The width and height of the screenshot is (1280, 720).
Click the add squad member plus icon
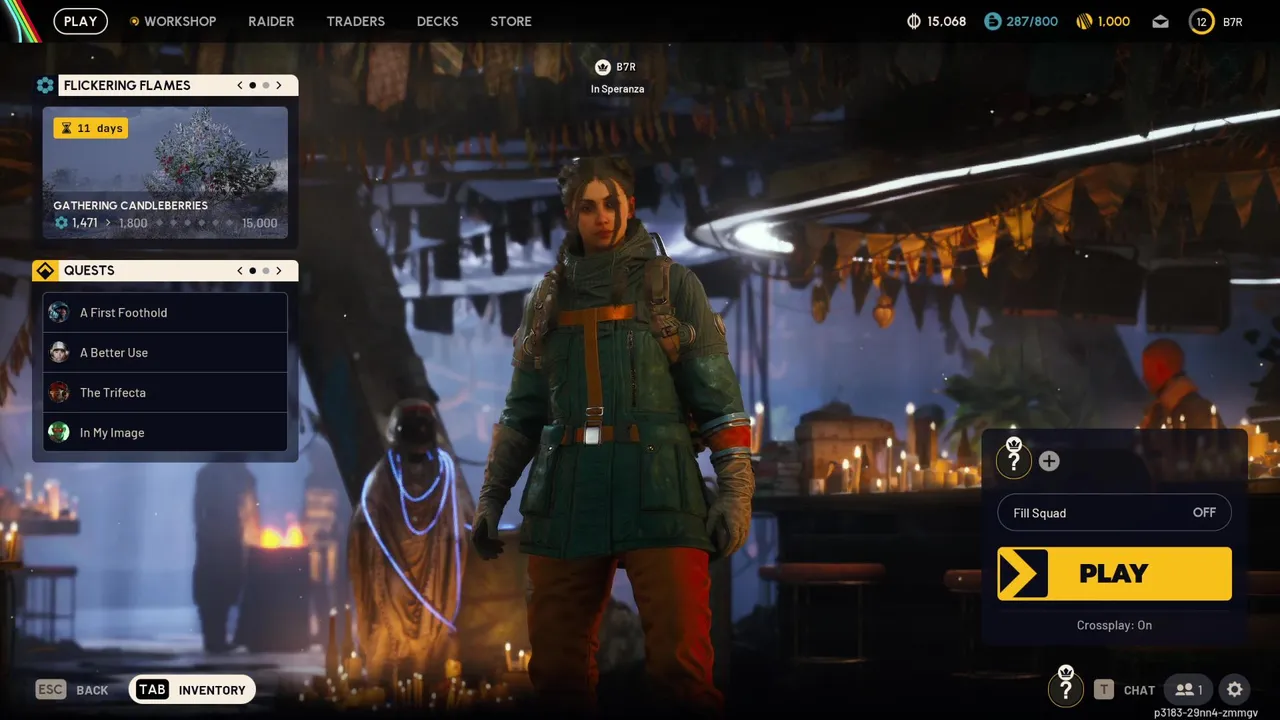1049,461
